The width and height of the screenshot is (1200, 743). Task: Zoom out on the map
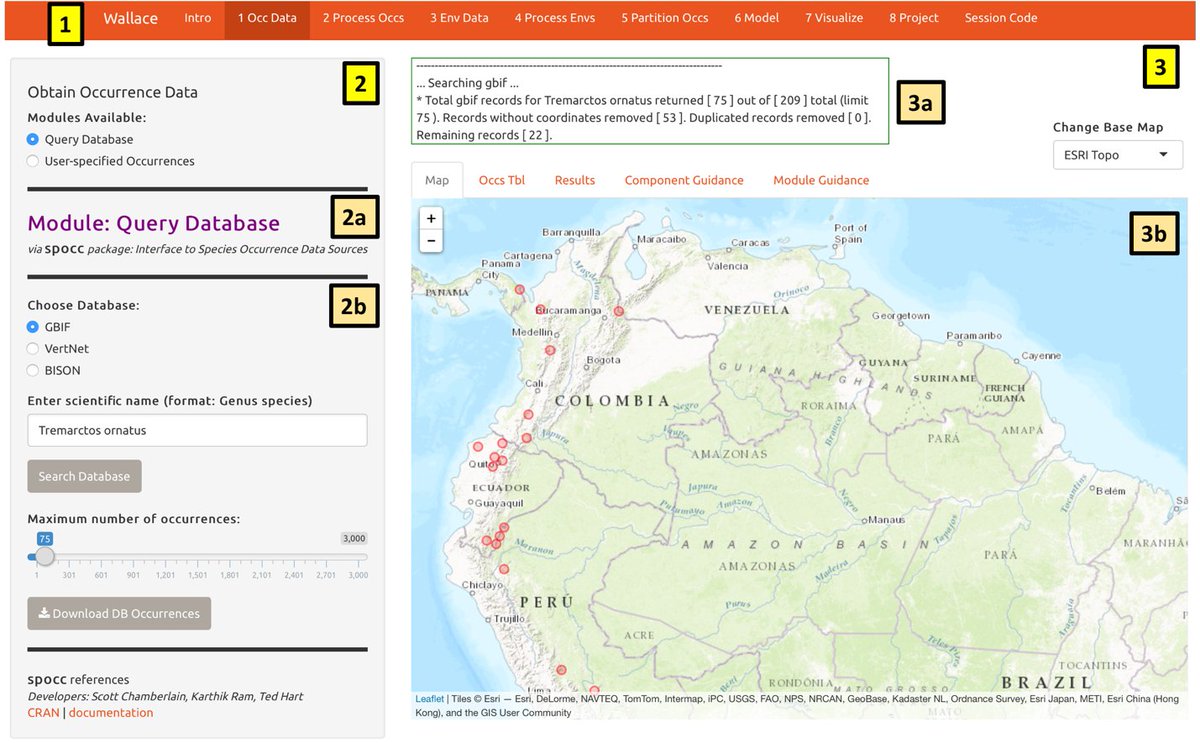[431, 241]
